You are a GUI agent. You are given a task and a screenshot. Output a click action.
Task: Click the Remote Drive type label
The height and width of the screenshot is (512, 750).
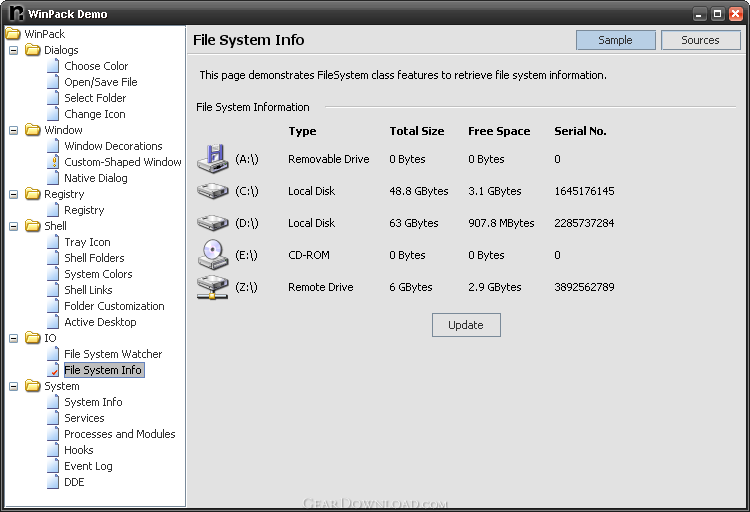tap(320, 287)
